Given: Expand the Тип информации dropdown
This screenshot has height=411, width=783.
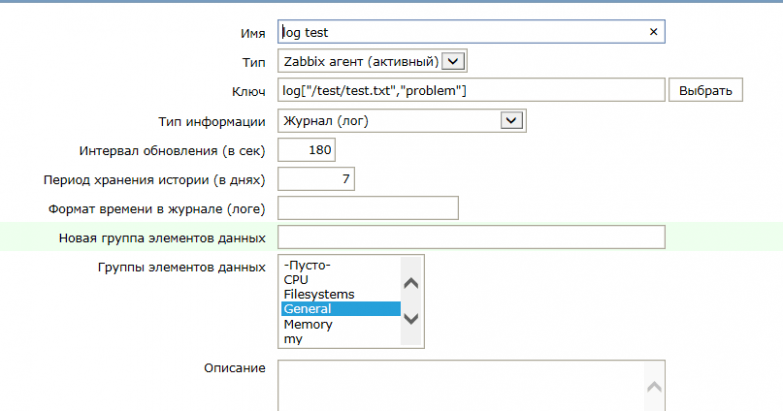Looking at the screenshot, I should (x=512, y=121).
